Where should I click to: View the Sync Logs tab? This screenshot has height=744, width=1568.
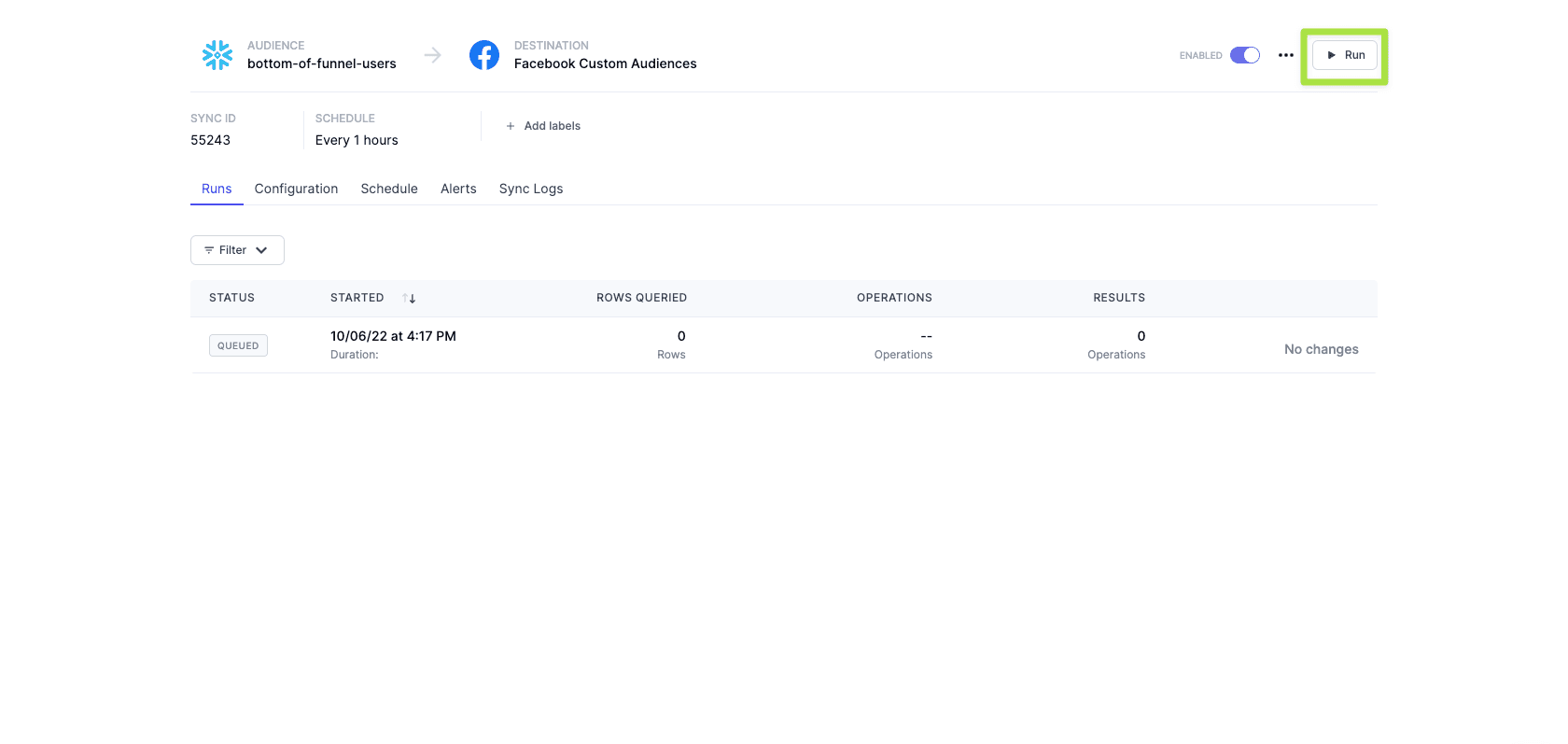coord(531,189)
